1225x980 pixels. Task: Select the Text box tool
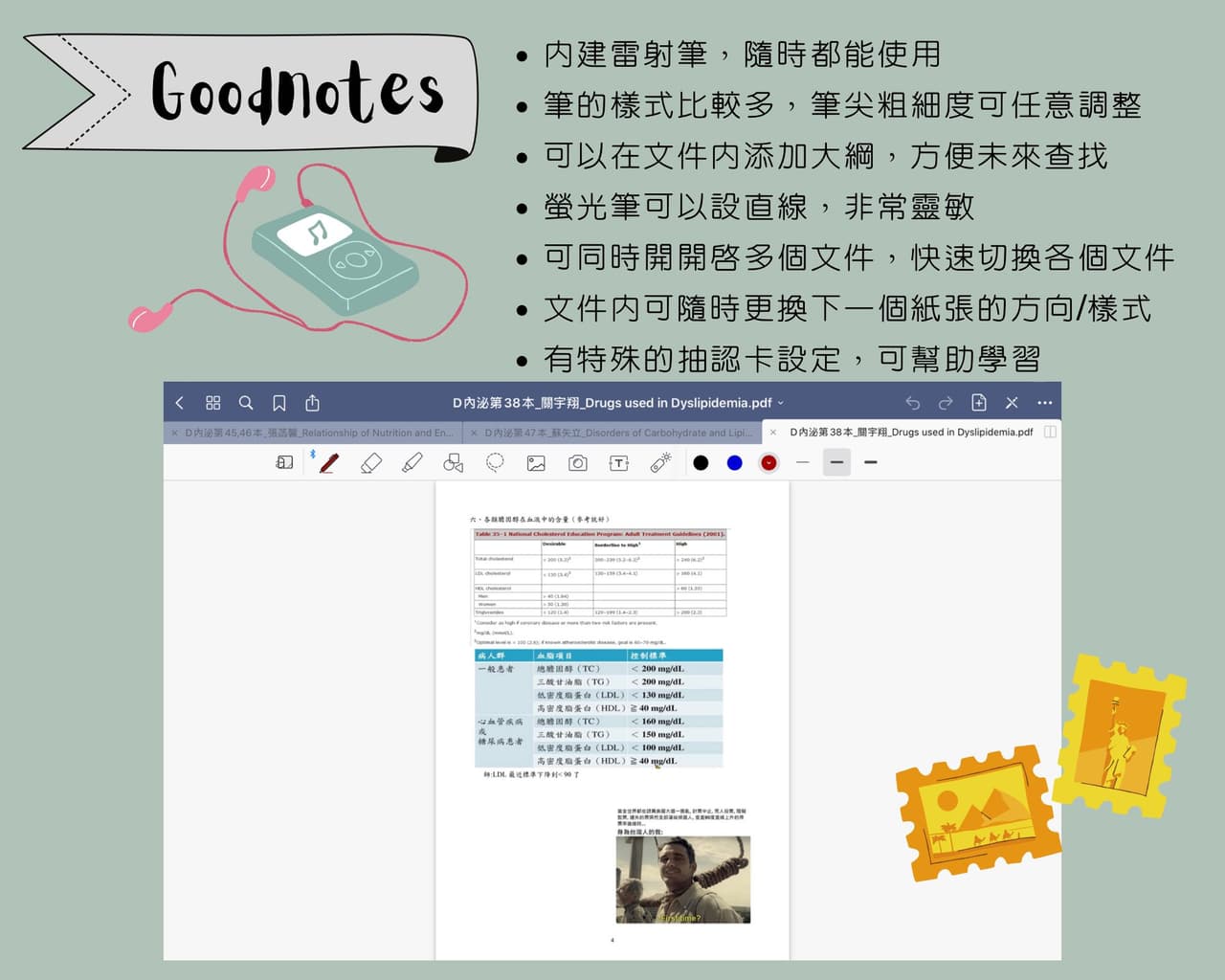point(619,463)
